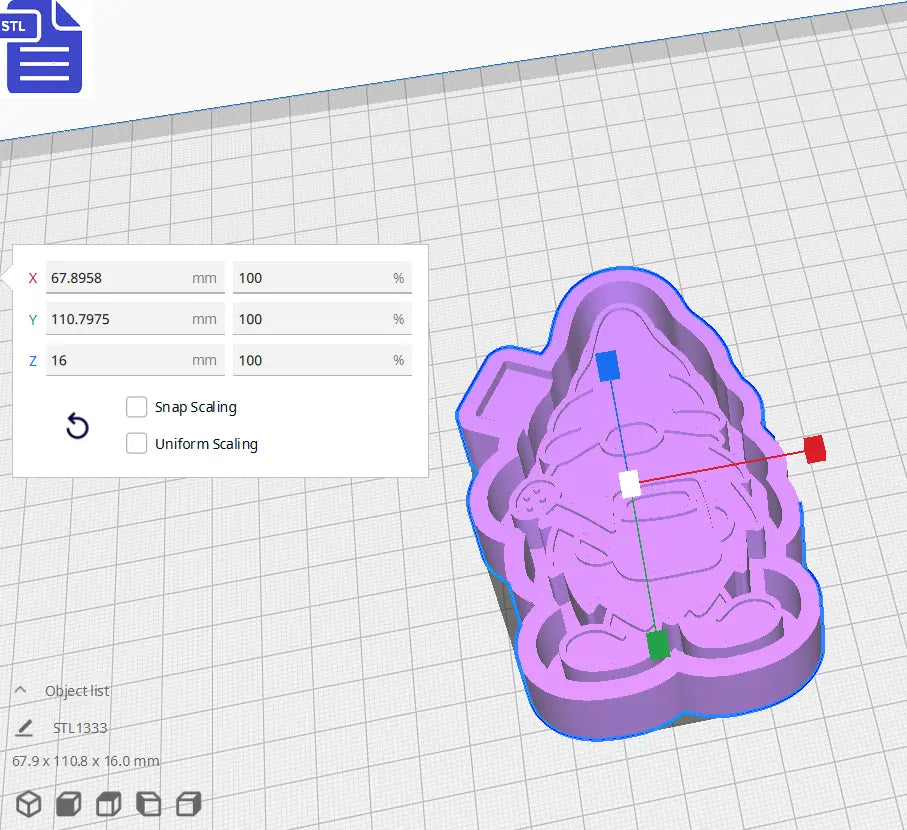Enable Uniform Scaling
907x830 pixels.
137,443
